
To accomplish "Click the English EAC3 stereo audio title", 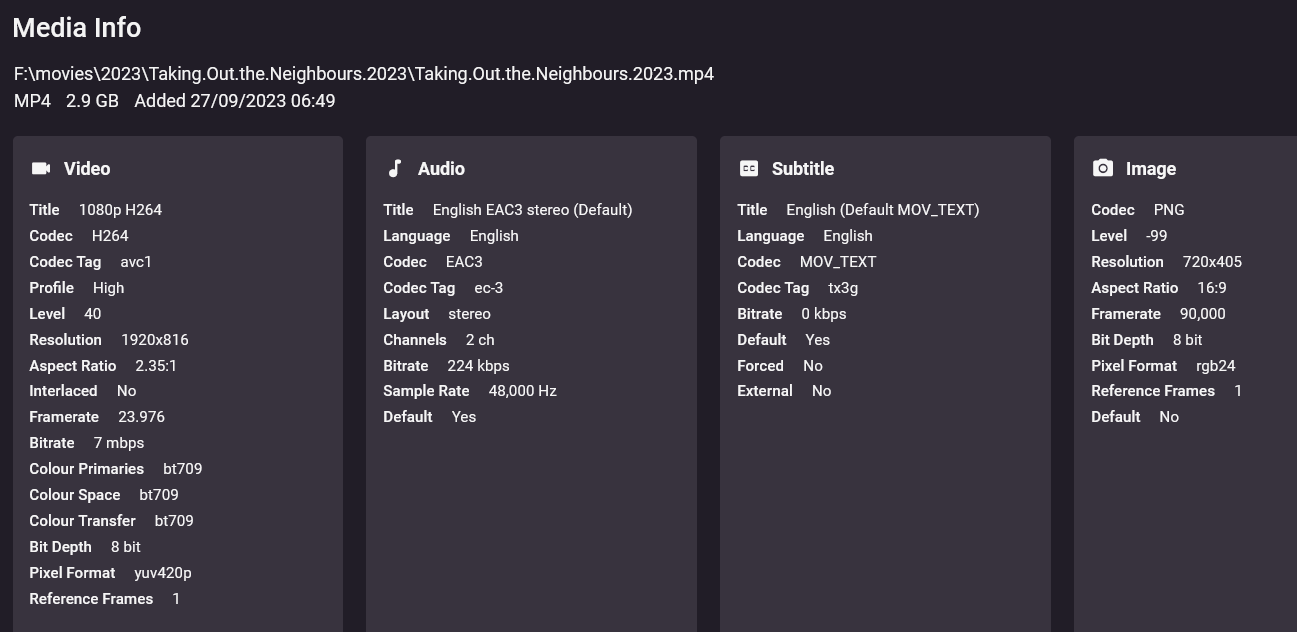I will [x=532, y=210].
